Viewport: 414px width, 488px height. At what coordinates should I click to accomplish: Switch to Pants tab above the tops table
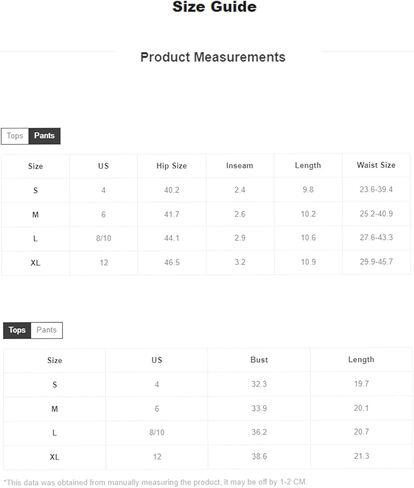(47, 330)
